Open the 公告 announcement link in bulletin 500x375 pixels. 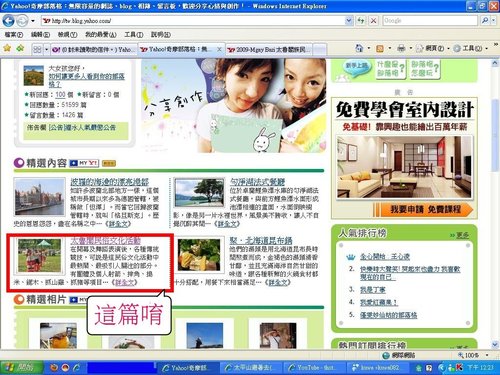pyautogui.click(x=82, y=127)
